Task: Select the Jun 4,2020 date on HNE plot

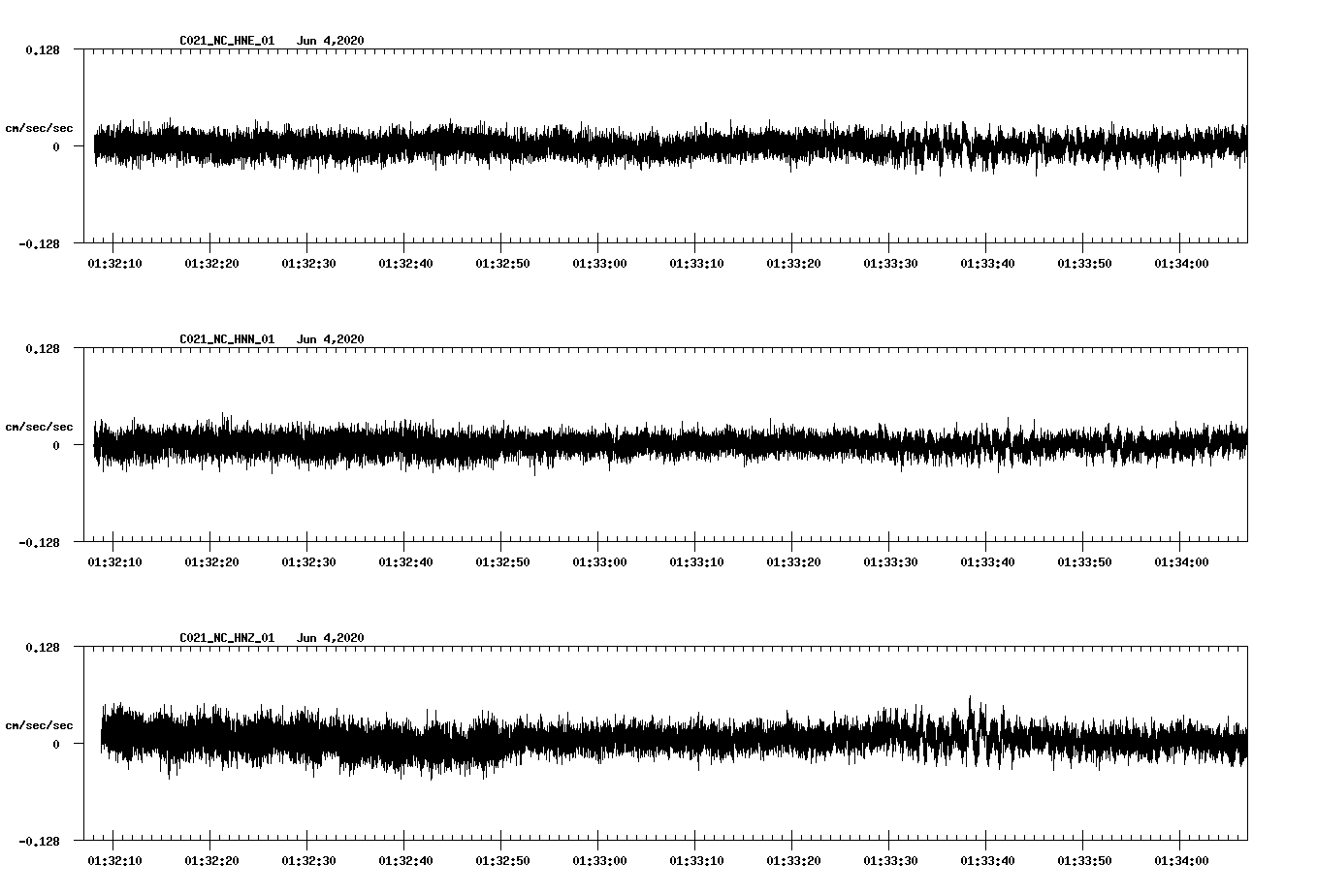Action: coord(331,41)
